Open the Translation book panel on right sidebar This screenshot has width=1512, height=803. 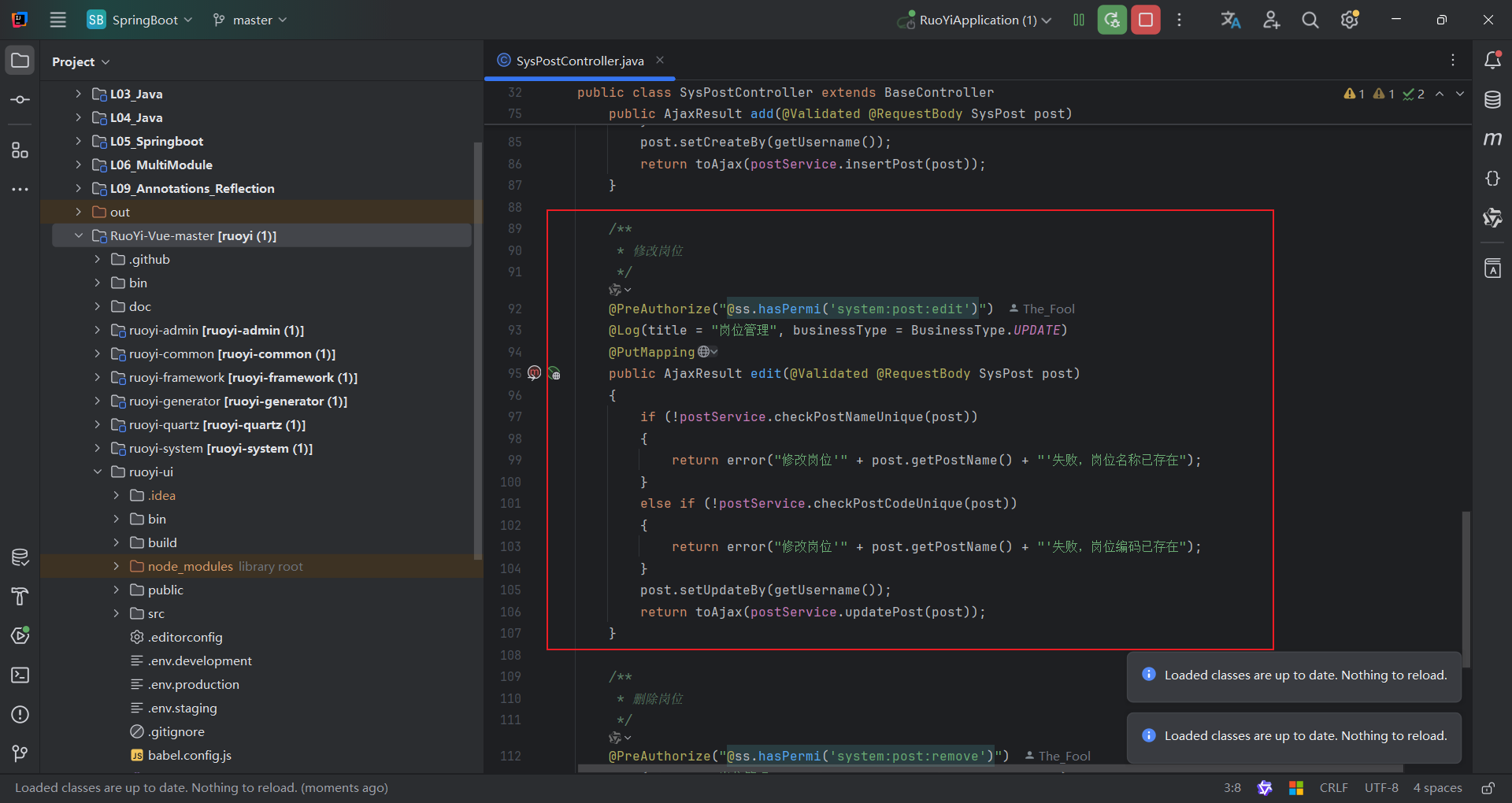click(x=1492, y=268)
